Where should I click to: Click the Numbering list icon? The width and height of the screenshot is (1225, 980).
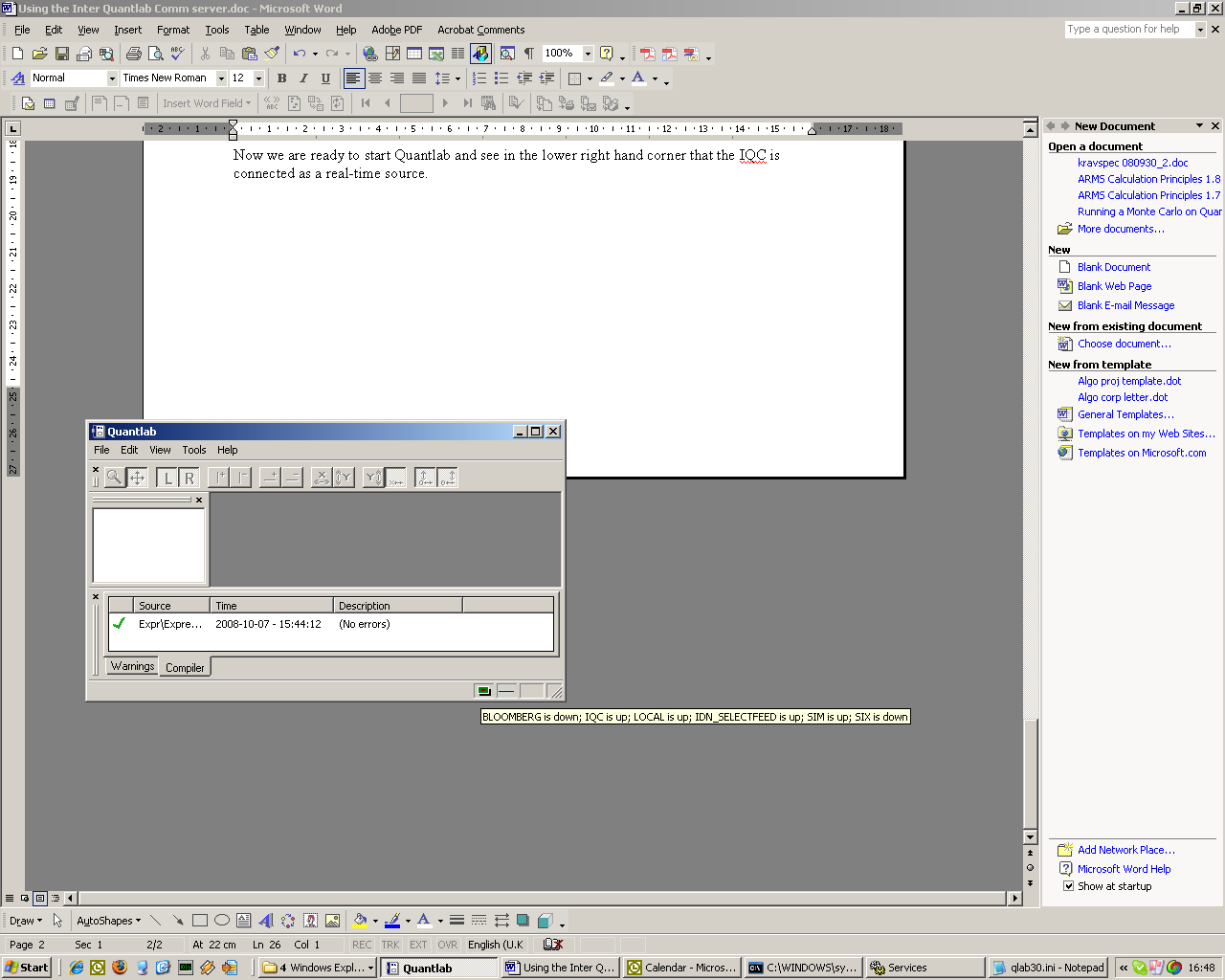[x=479, y=78]
